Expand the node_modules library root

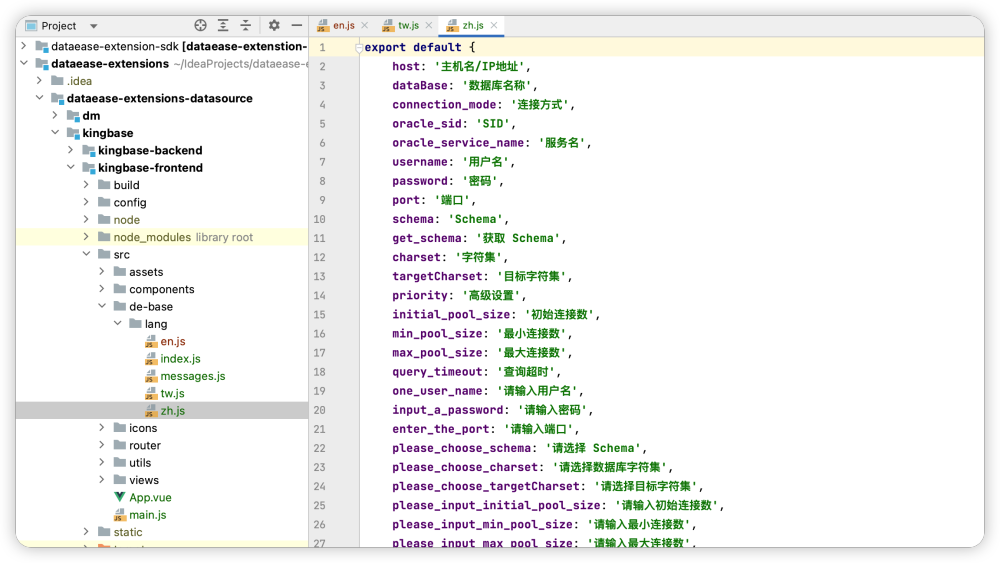pos(86,237)
